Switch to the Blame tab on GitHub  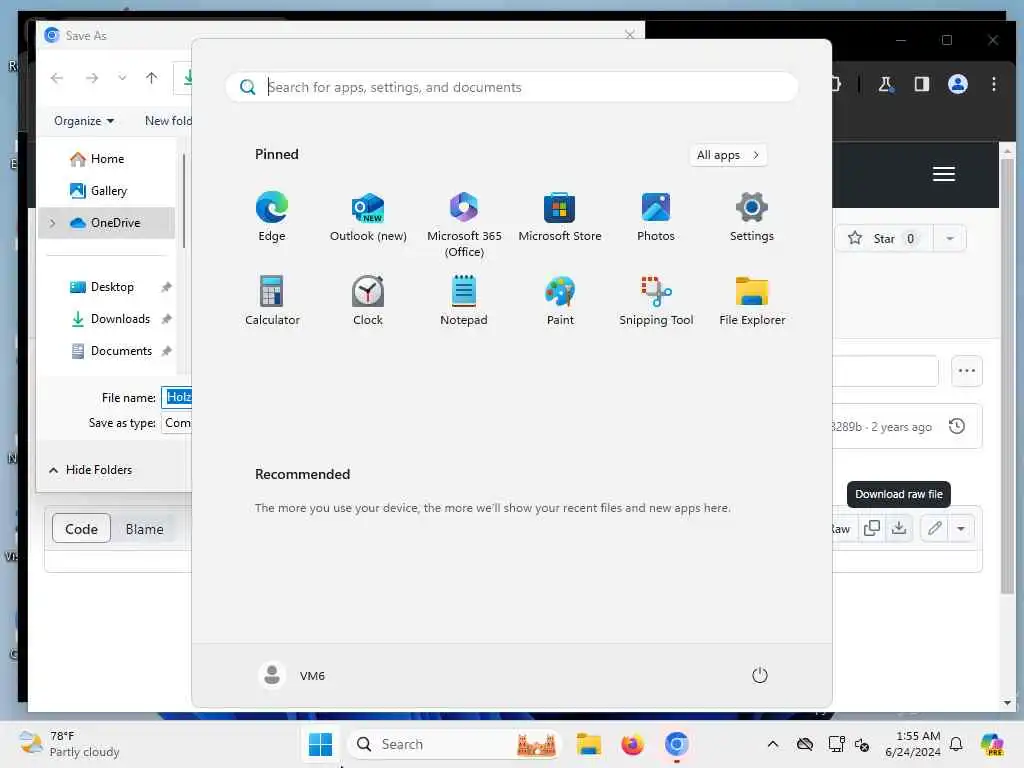point(144,529)
